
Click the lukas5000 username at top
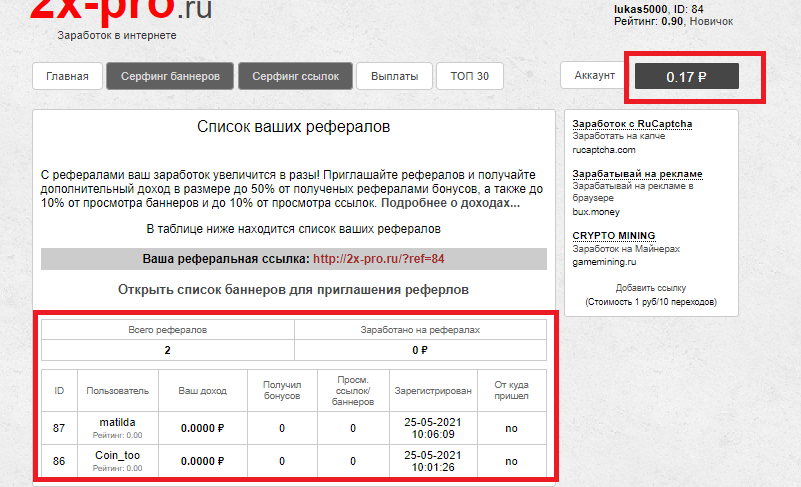(x=640, y=8)
